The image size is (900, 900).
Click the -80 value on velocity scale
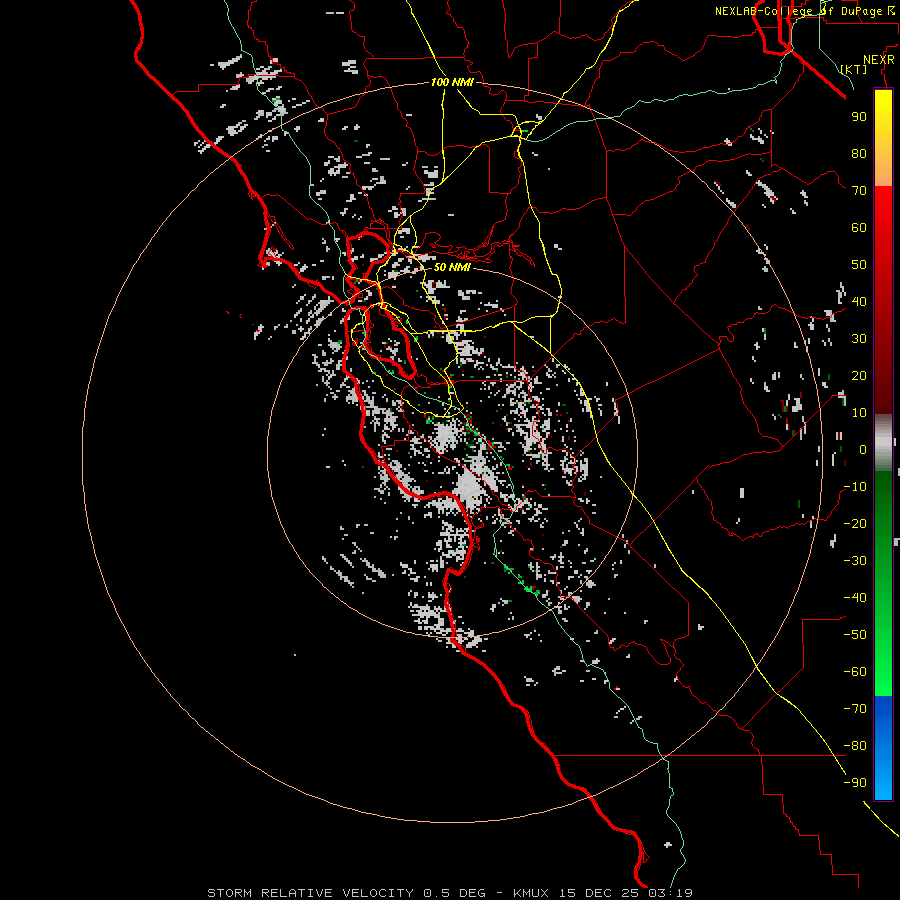point(855,746)
